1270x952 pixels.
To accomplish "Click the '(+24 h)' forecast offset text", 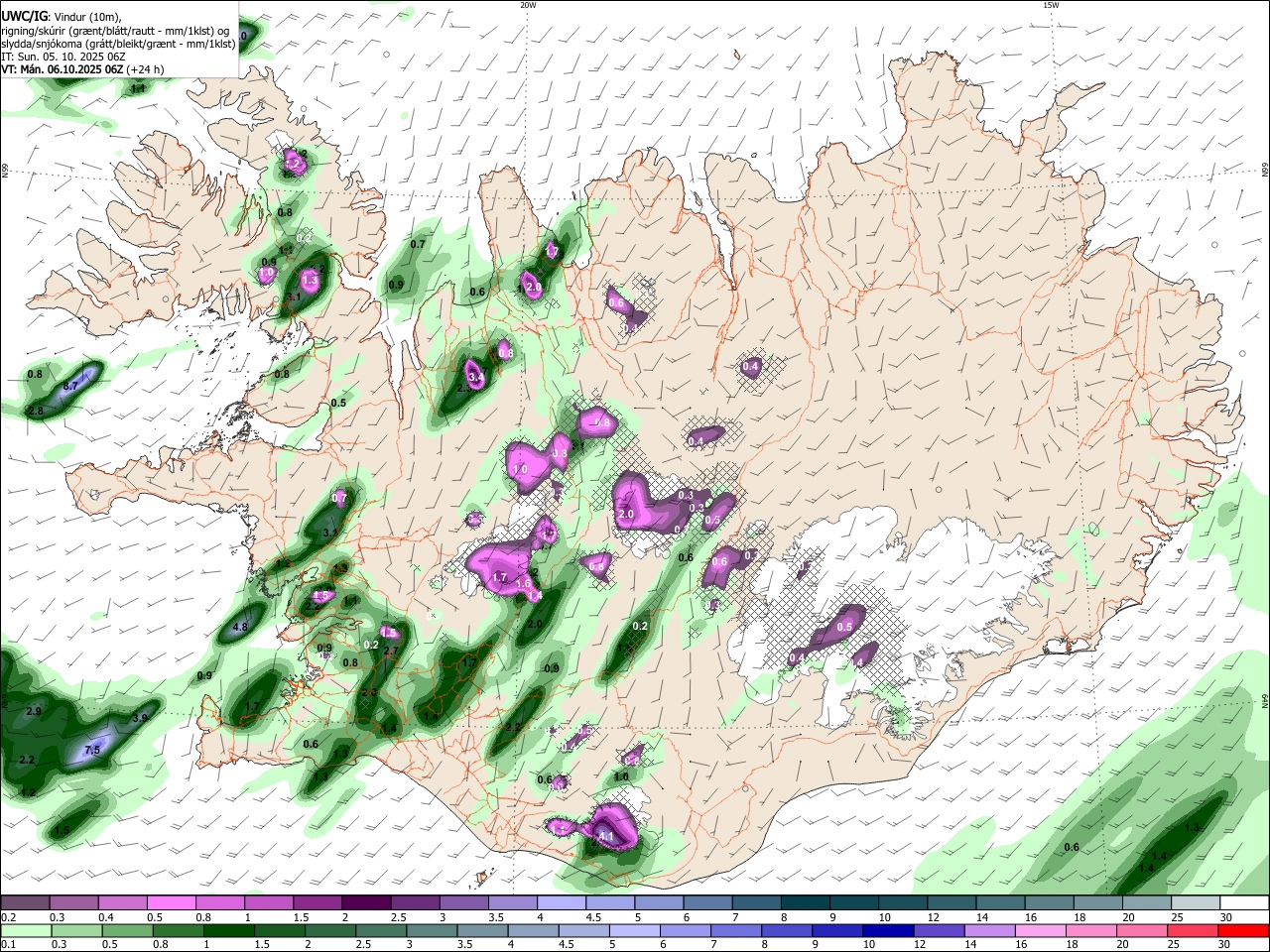I will pyautogui.click(x=146, y=69).
